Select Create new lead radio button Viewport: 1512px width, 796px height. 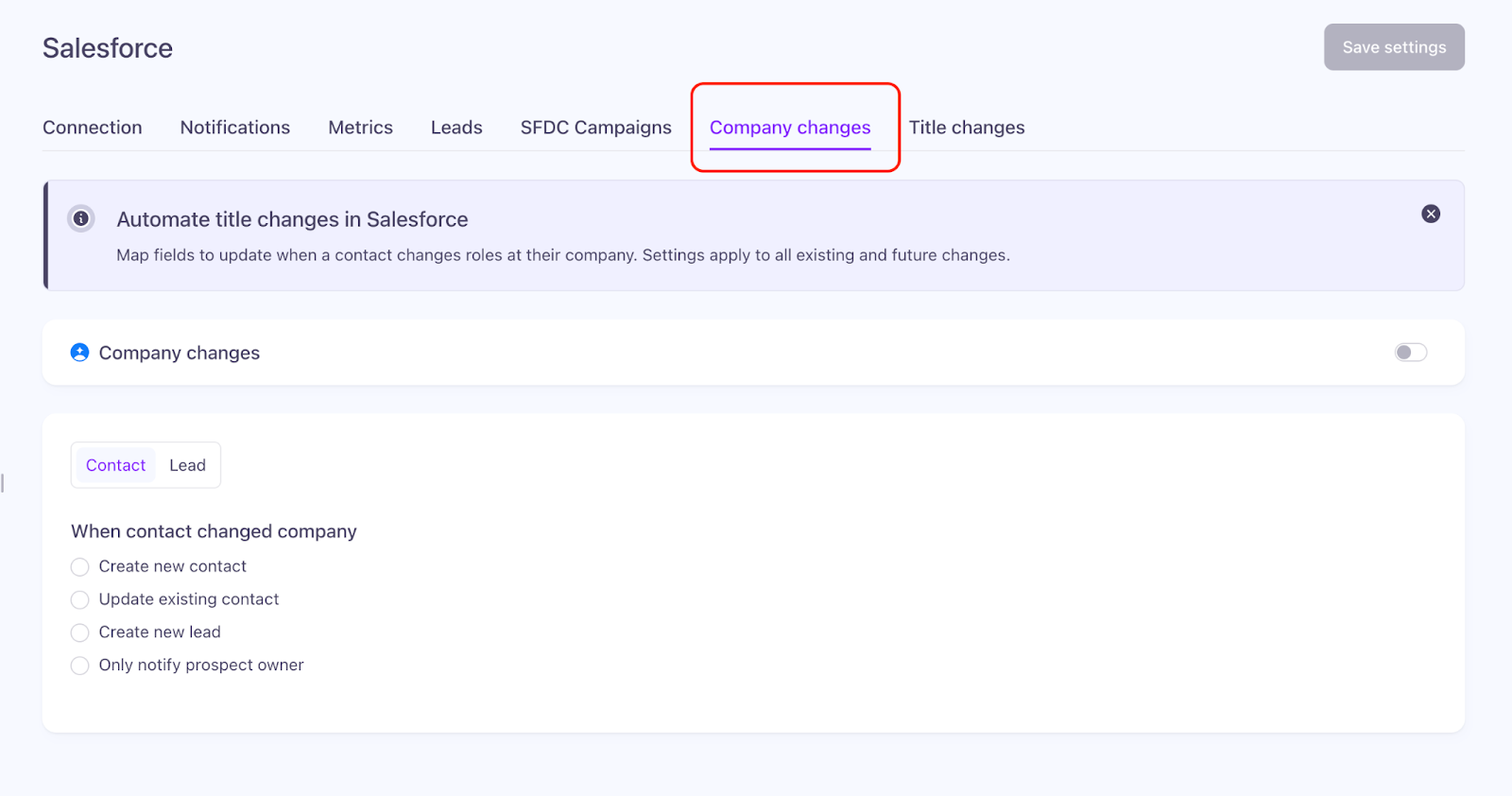pos(80,632)
